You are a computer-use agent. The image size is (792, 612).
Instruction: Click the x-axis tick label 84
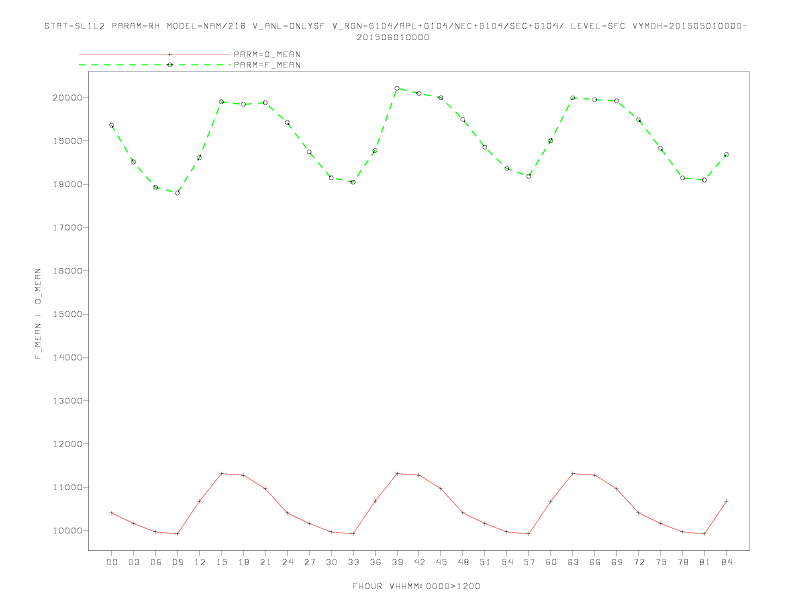coord(726,562)
